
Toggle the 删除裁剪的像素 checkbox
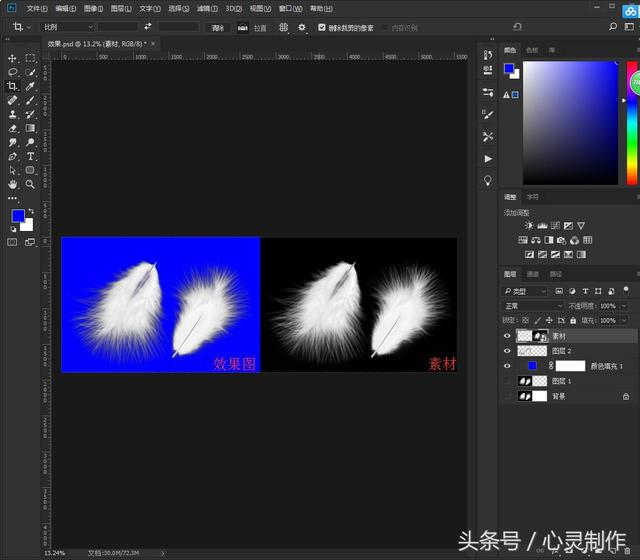coord(322,27)
